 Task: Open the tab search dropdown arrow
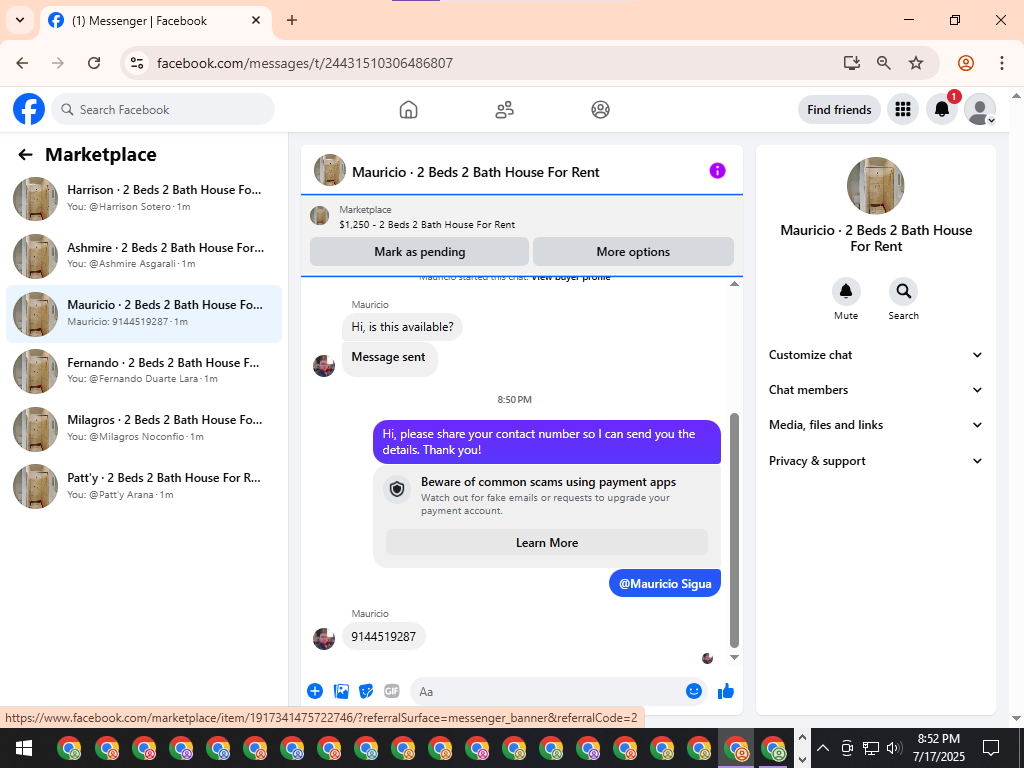pyautogui.click(x=20, y=20)
